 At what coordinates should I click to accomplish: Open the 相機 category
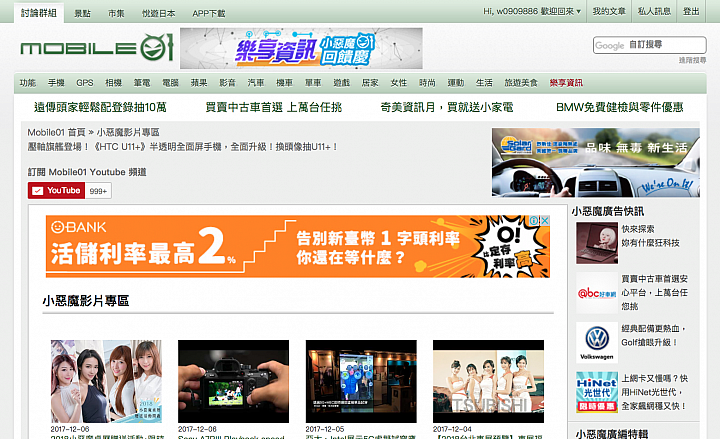(113, 83)
